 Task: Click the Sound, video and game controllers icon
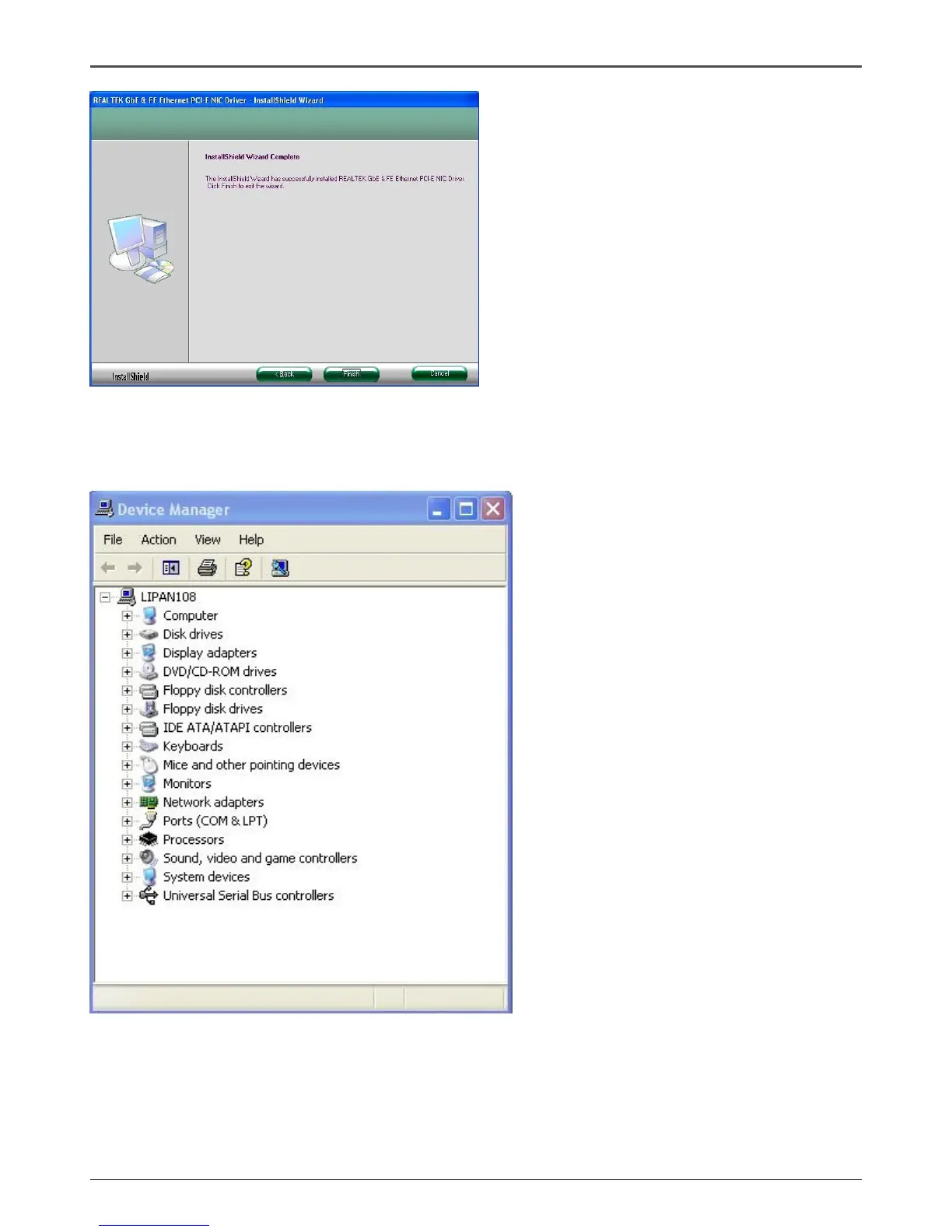point(149,858)
